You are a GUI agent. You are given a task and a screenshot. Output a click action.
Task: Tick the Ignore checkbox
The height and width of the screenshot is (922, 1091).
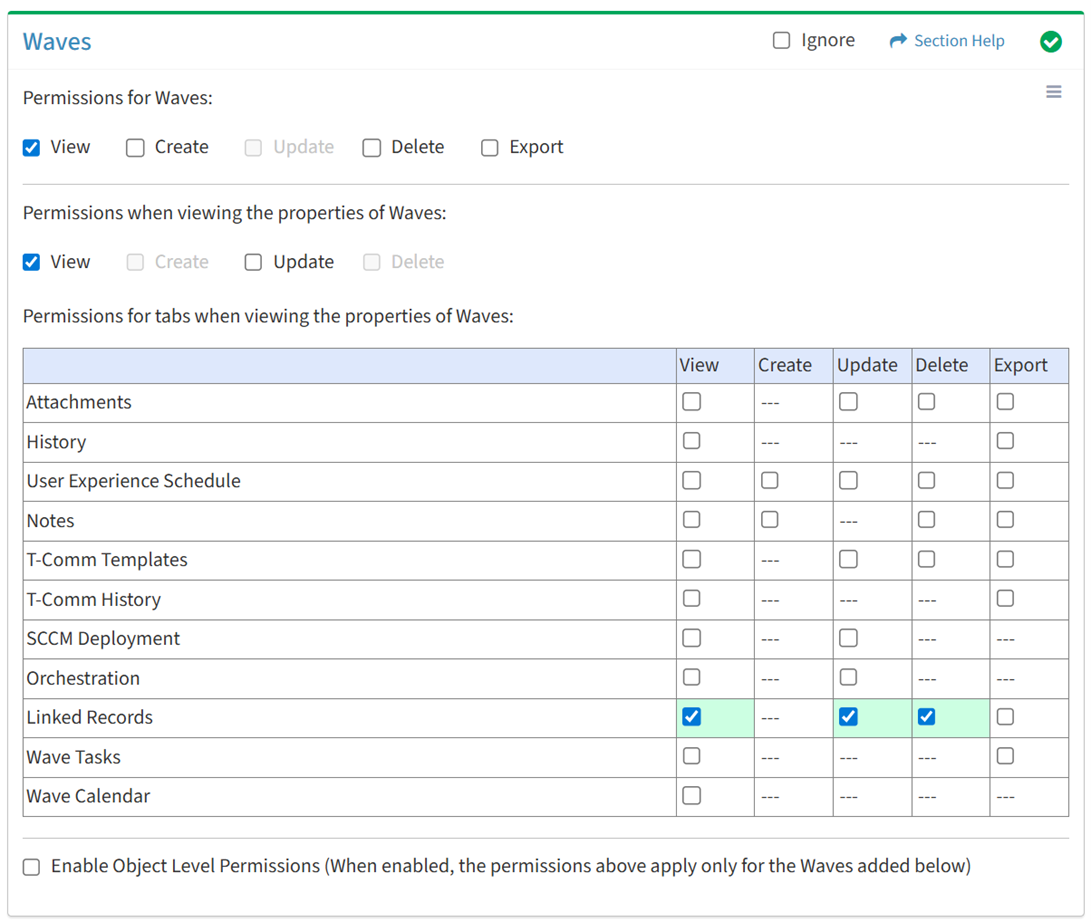781,41
